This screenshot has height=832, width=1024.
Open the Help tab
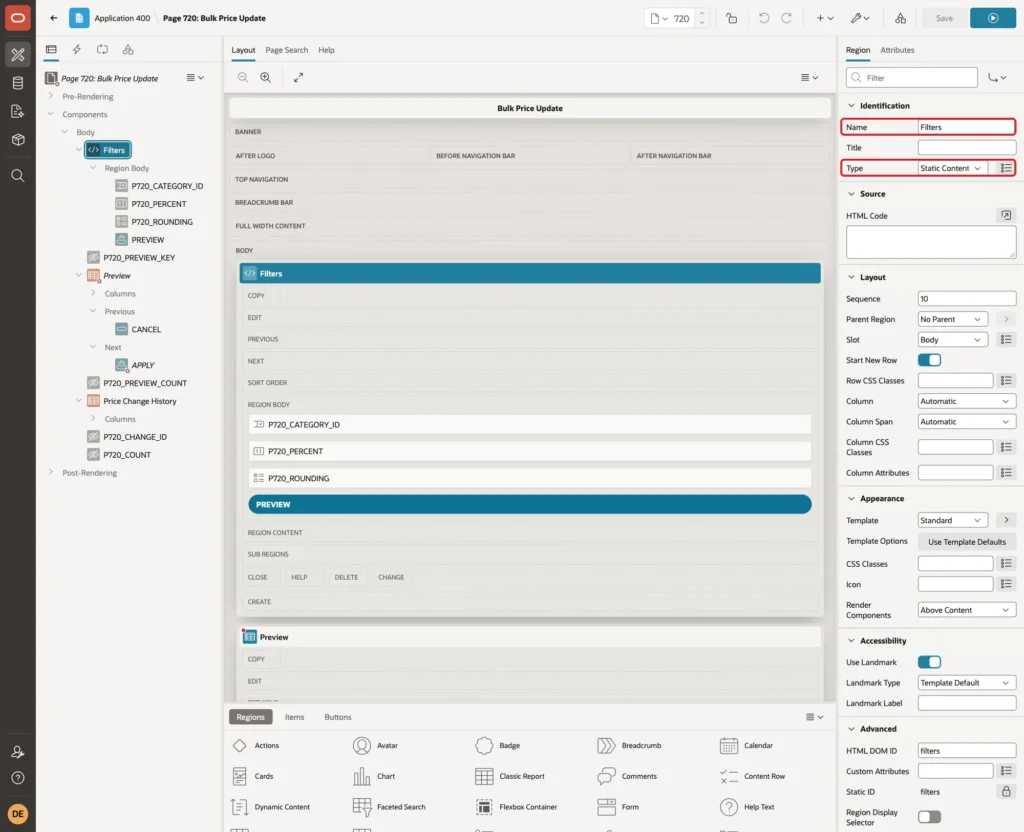point(326,50)
